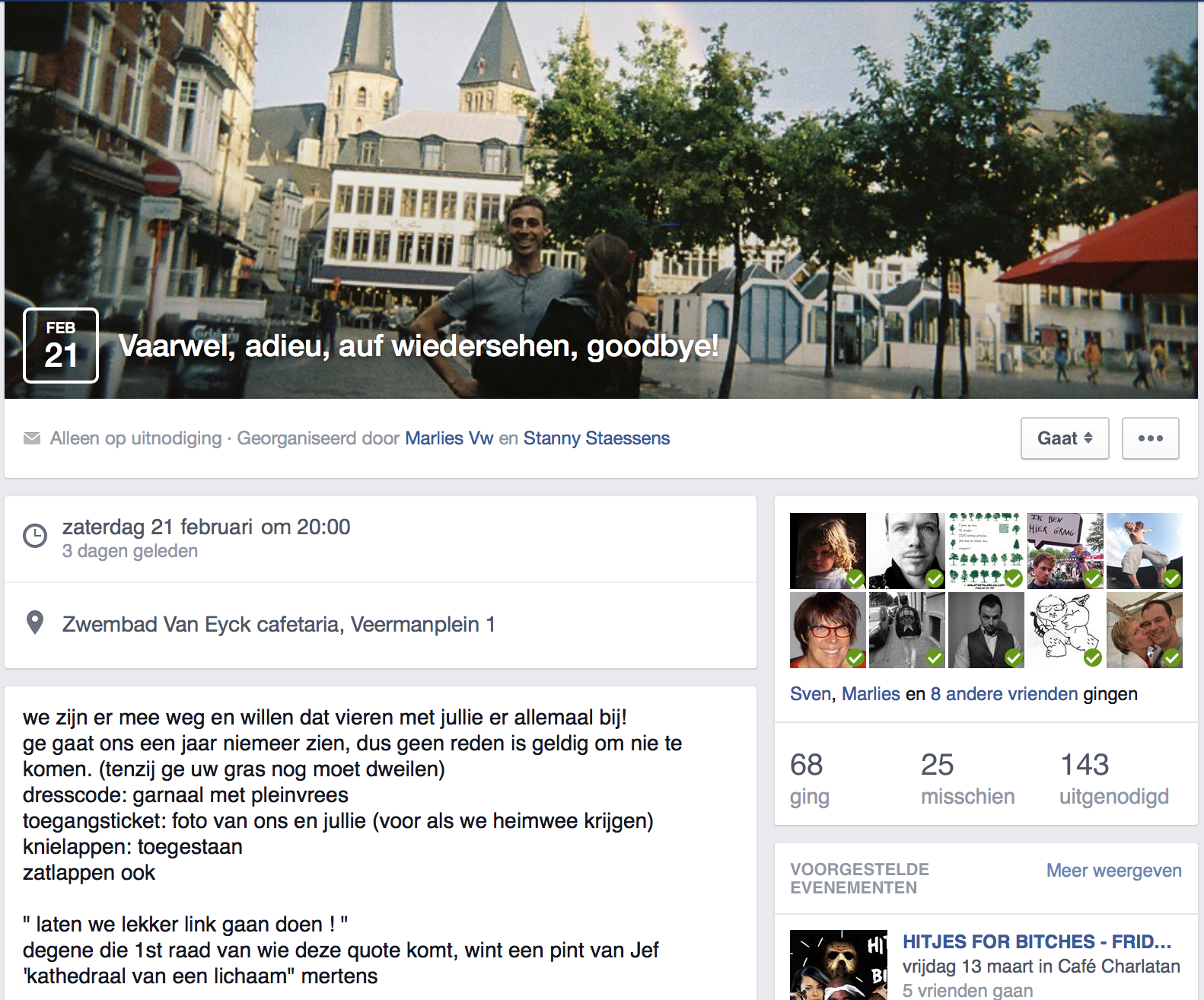1204x1000 pixels.
Task: Click Meer weergeven for suggested events
Action: coord(1113,871)
